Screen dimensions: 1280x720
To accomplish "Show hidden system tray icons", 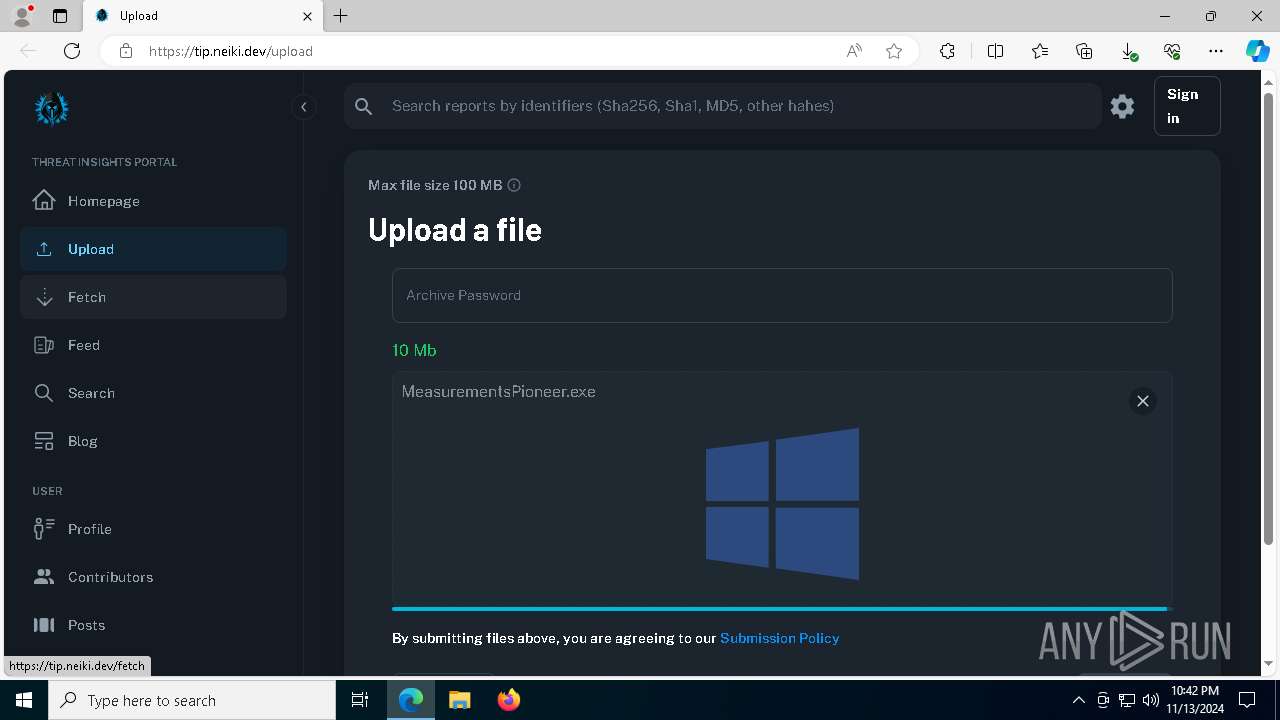I will coord(1078,700).
